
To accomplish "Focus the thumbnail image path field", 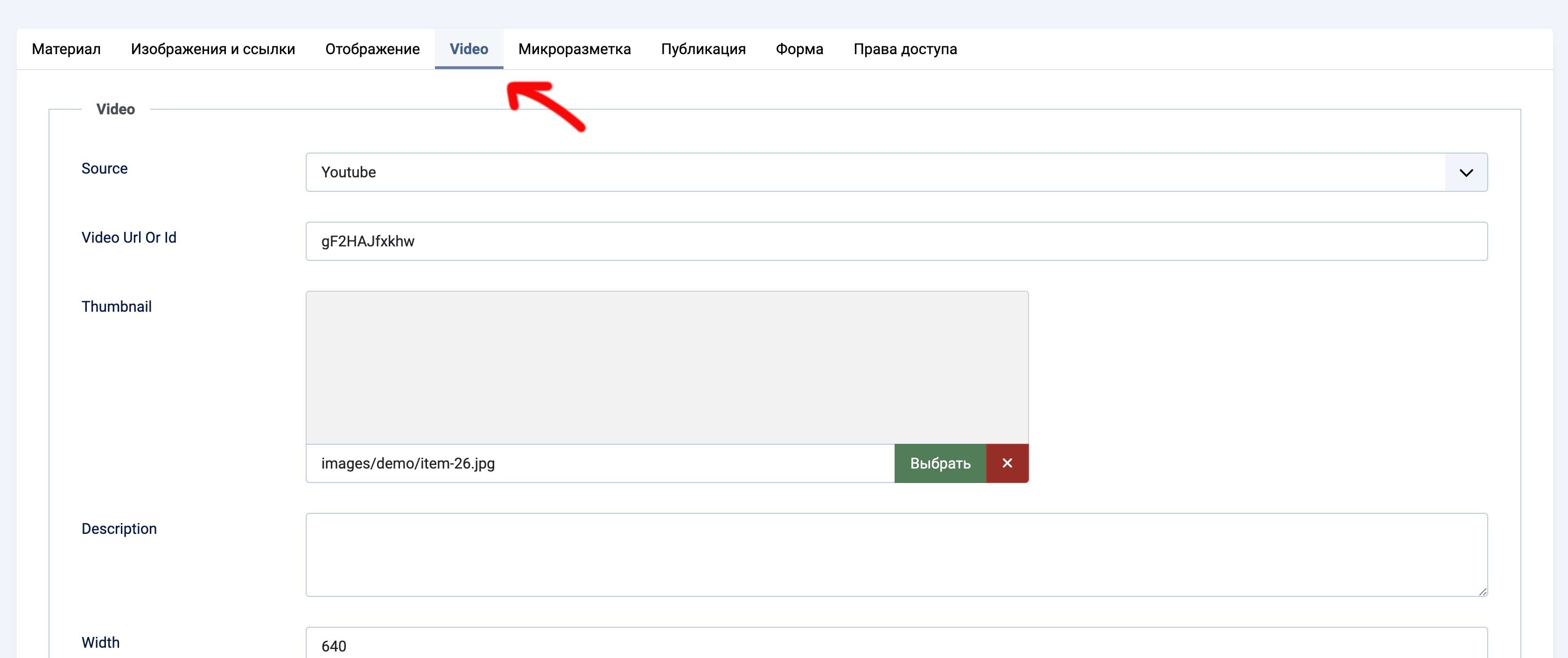I will pos(600,463).
